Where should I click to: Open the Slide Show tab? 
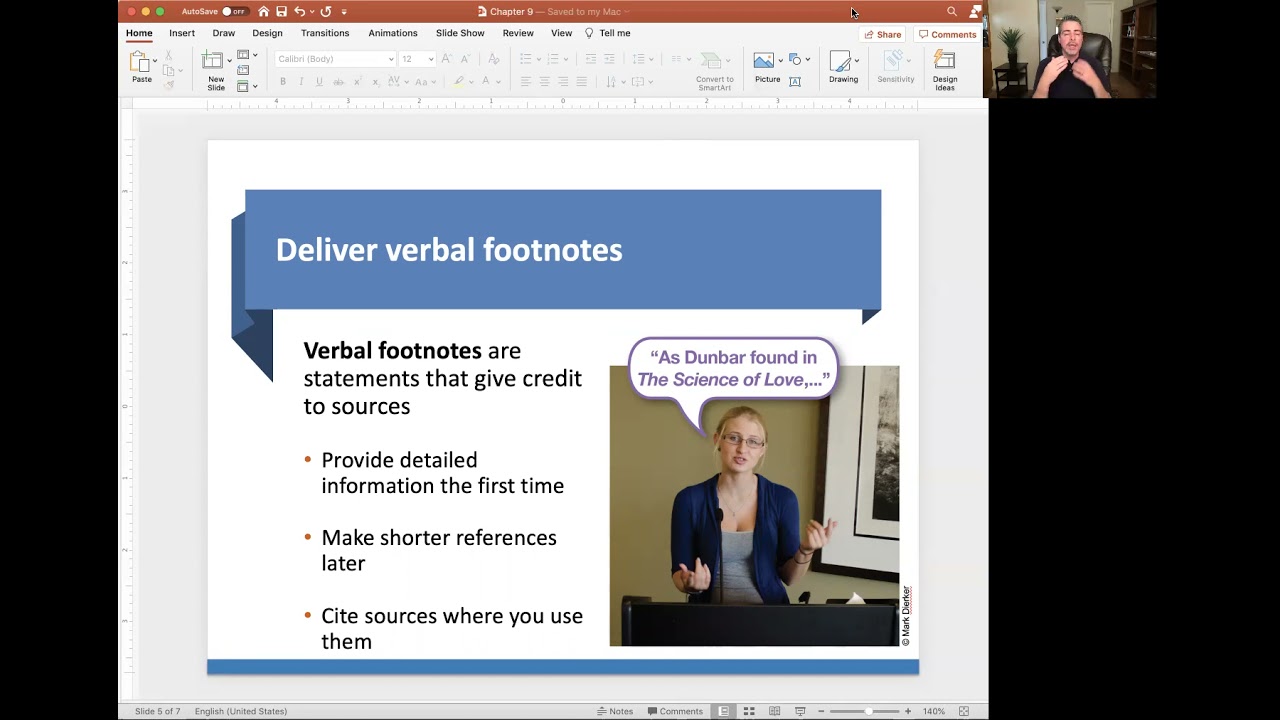[x=460, y=33]
